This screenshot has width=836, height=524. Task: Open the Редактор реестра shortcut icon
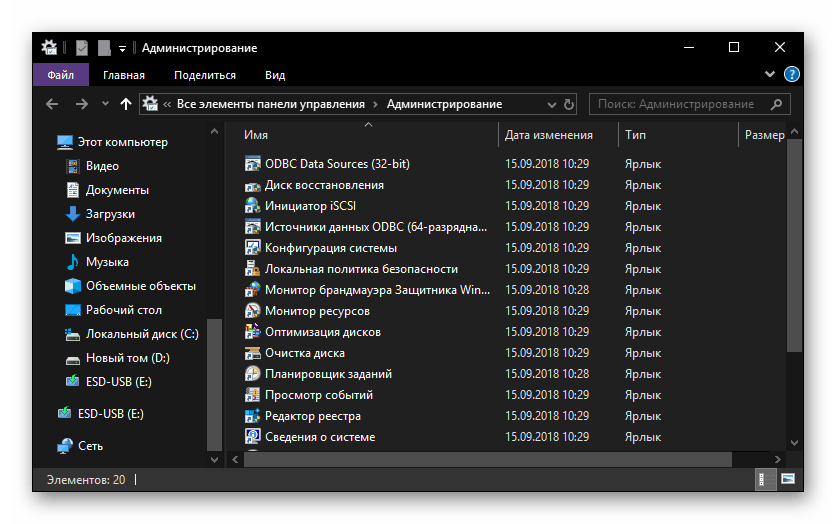coord(253,416)
